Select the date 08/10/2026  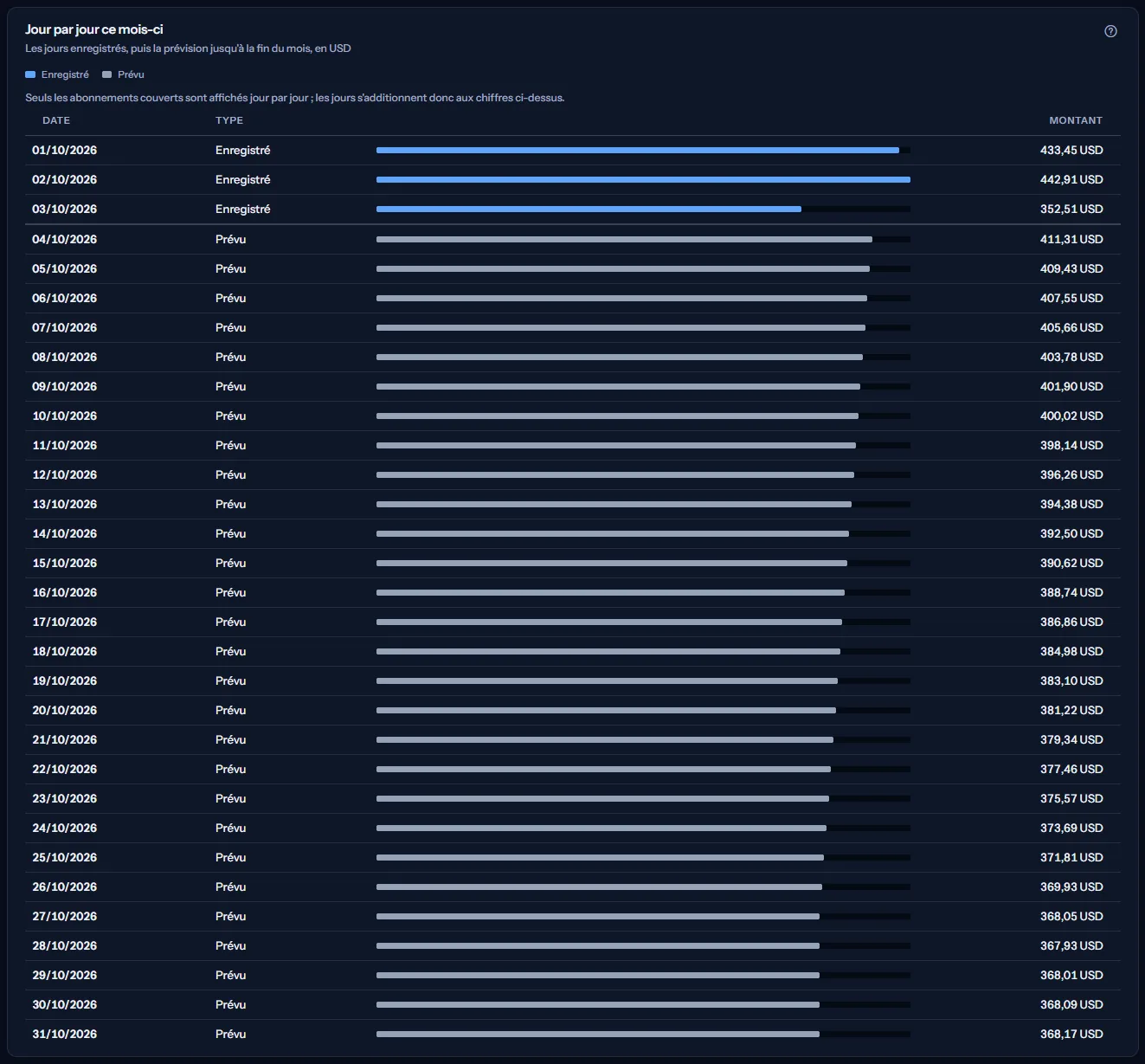pyautogui.click(x=65, y=357)
